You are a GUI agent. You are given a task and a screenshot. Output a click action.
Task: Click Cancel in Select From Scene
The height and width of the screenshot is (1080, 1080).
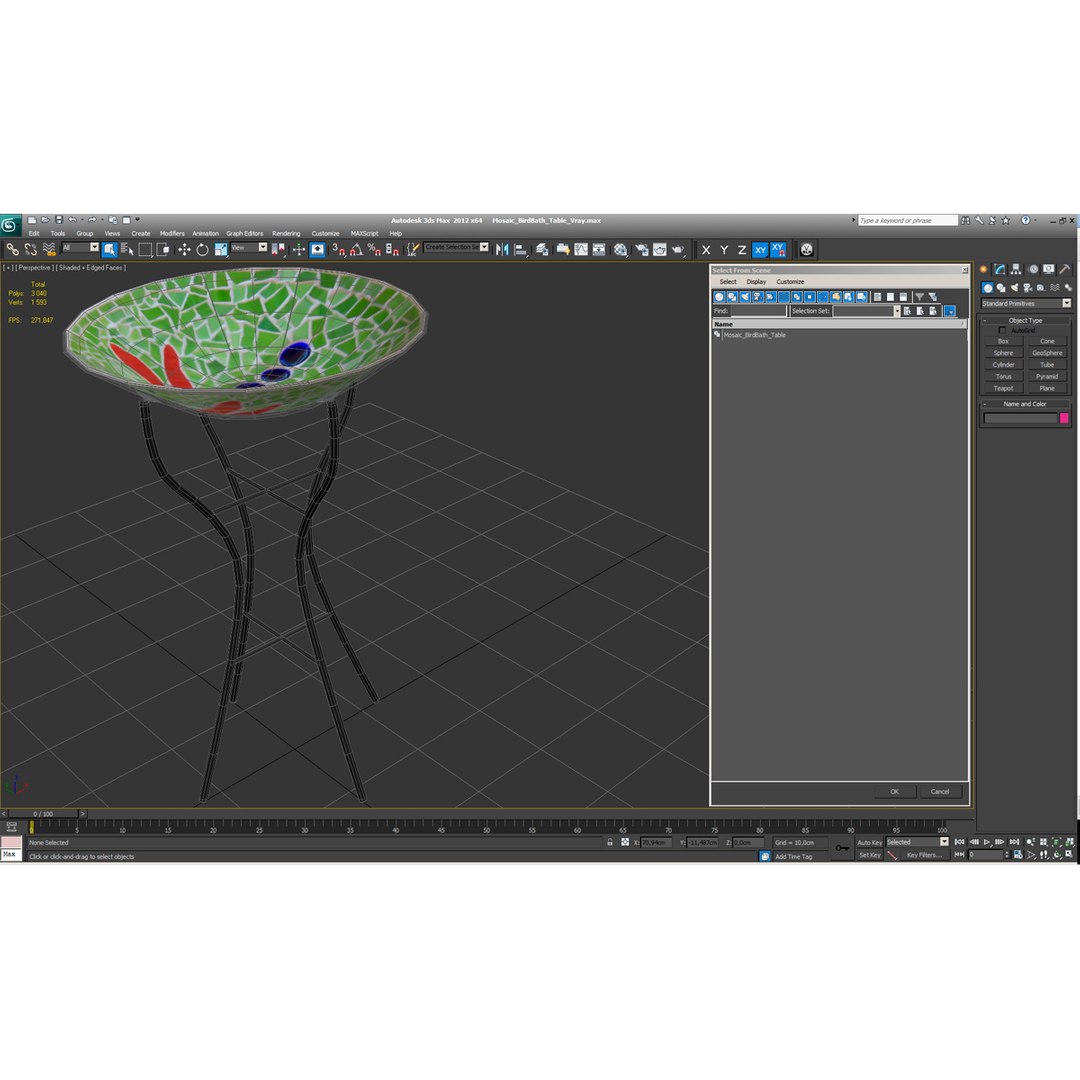(x=939, y=791)
